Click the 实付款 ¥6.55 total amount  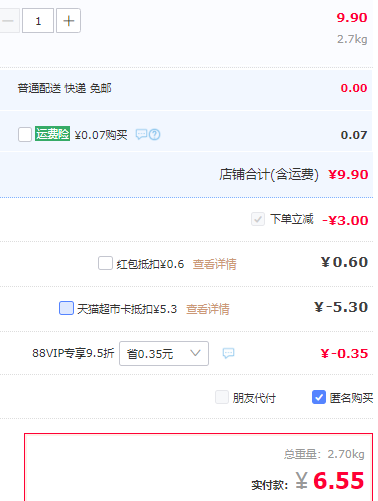pyautogui.click(x=330, y=481)
